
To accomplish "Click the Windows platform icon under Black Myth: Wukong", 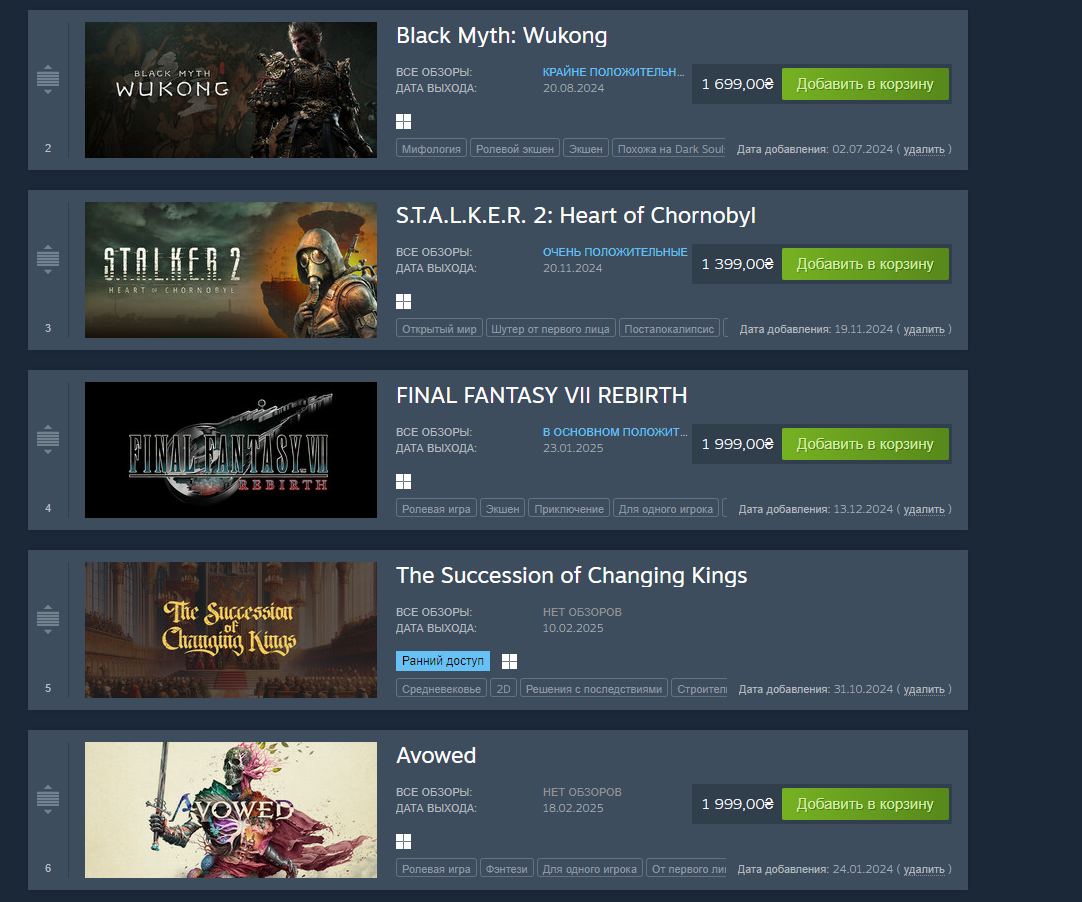I will (404, 121).
